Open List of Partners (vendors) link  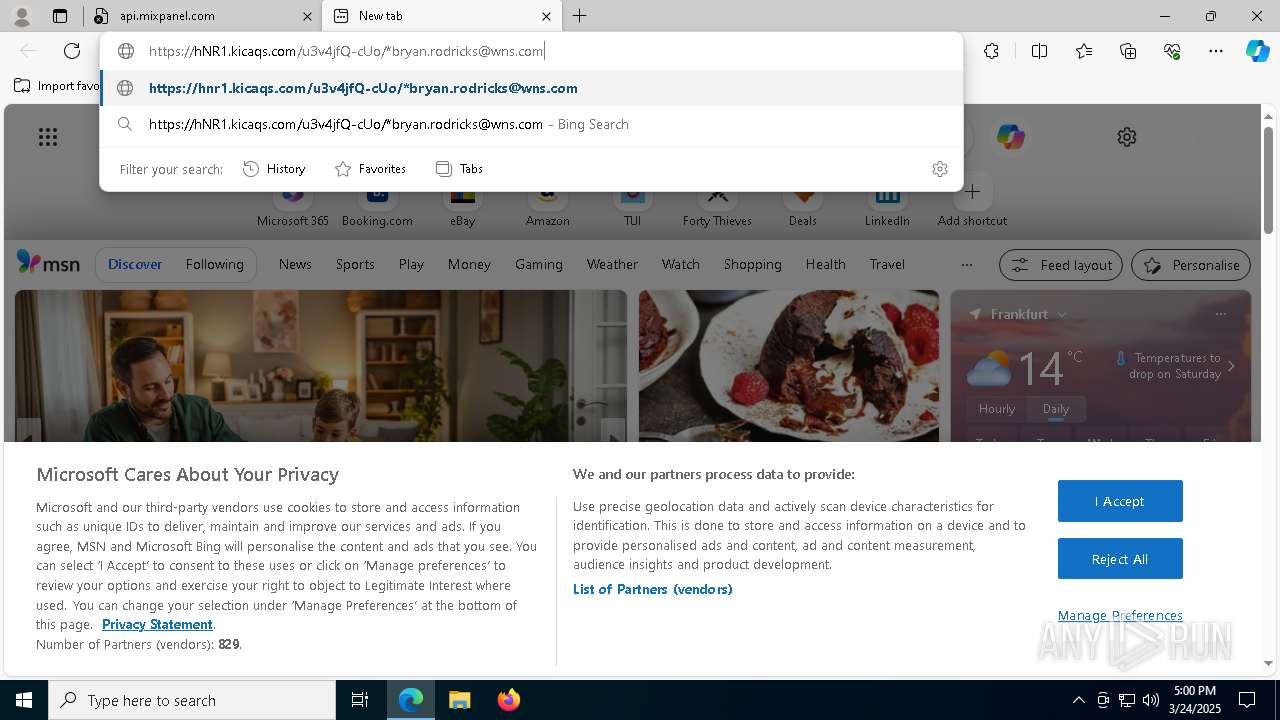[x=652, y=590]
